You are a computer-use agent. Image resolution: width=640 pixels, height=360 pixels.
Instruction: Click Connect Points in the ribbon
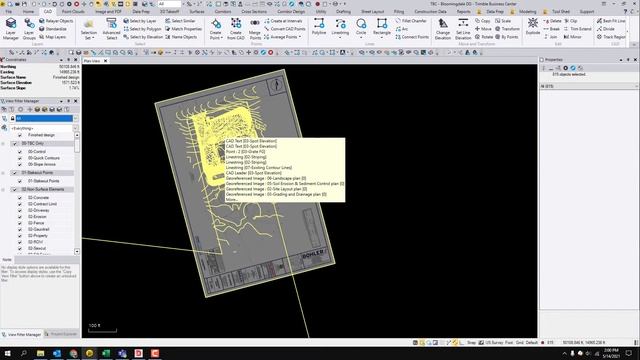[x=412, y=37]
